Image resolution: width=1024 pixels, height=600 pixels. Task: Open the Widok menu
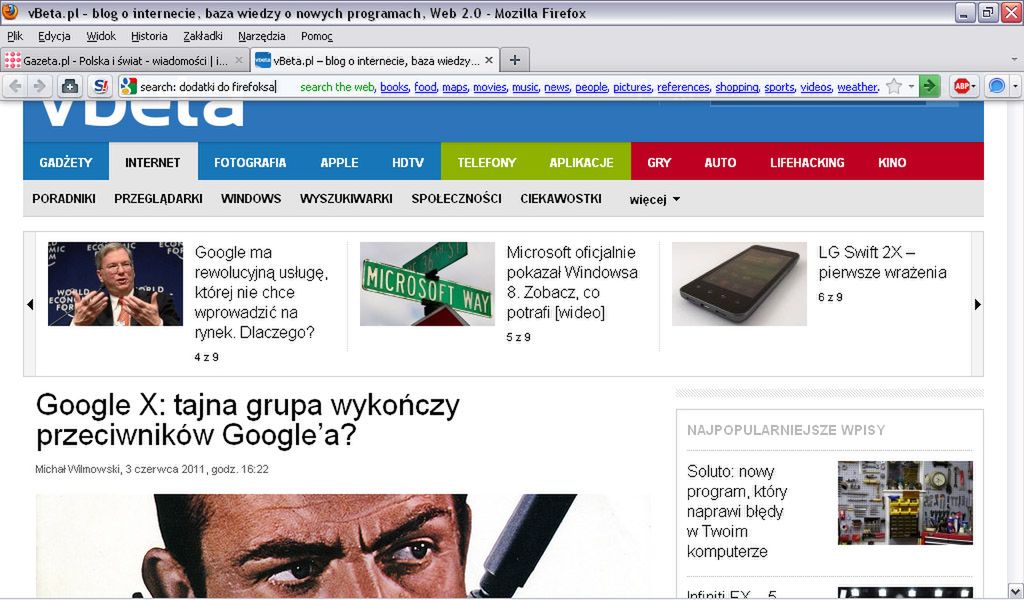(101, 36)
